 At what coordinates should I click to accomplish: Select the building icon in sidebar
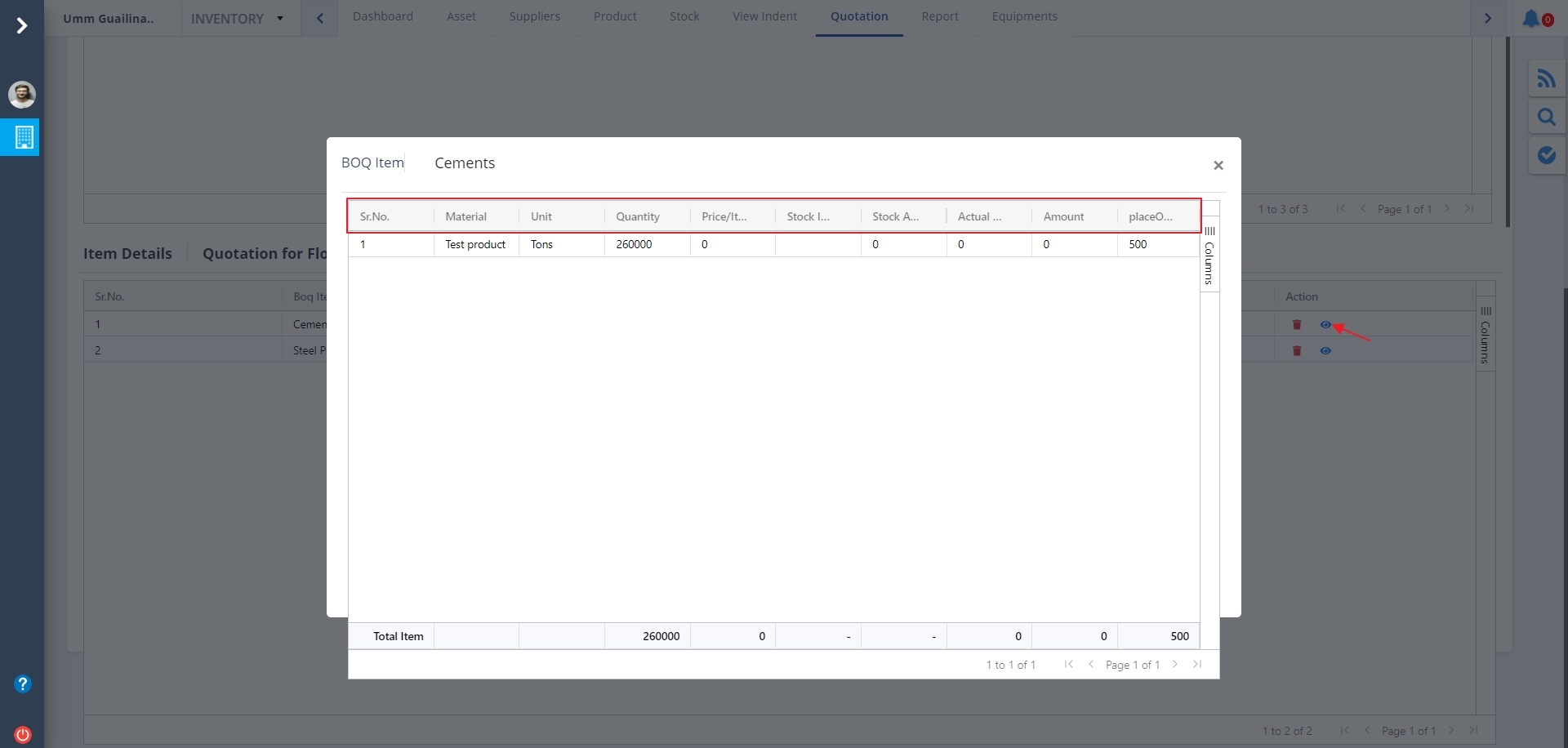(x=23, y=137)
